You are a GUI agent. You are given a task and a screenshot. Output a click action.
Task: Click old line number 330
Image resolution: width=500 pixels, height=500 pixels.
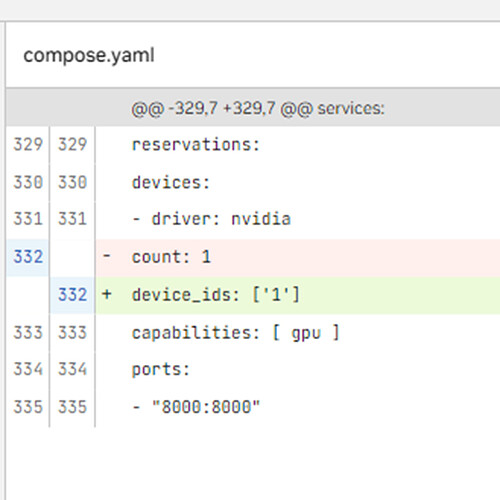[x=28, y=182]
